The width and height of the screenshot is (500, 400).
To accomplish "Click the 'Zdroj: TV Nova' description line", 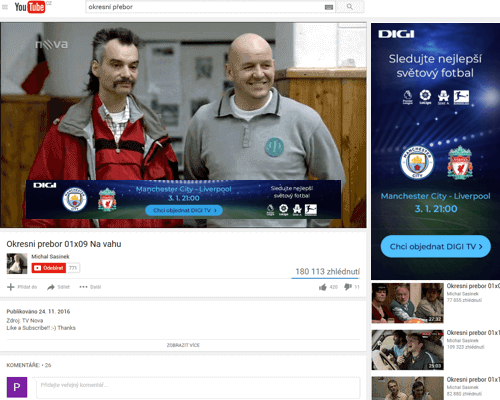I will coord(25,321).
